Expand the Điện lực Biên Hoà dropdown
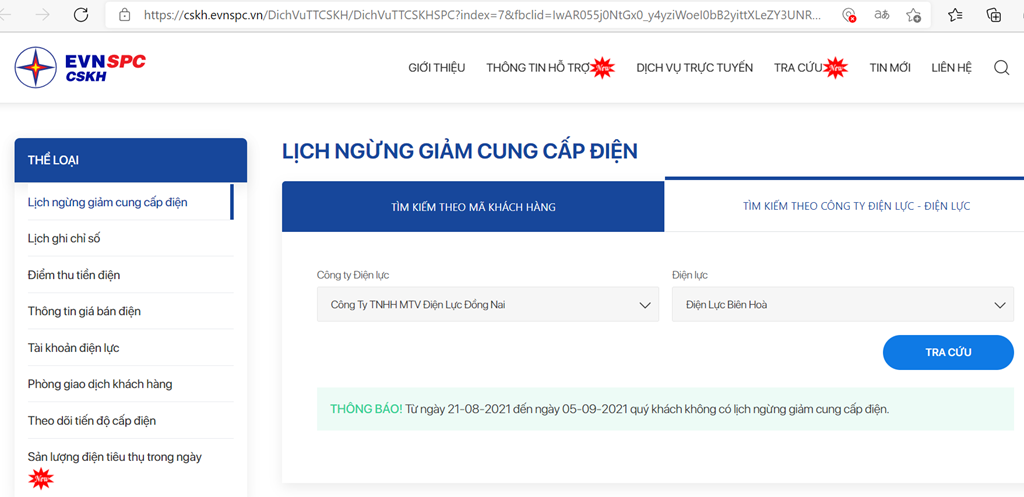The height and width of the screenshot is (497, 1024). (842, 304)
